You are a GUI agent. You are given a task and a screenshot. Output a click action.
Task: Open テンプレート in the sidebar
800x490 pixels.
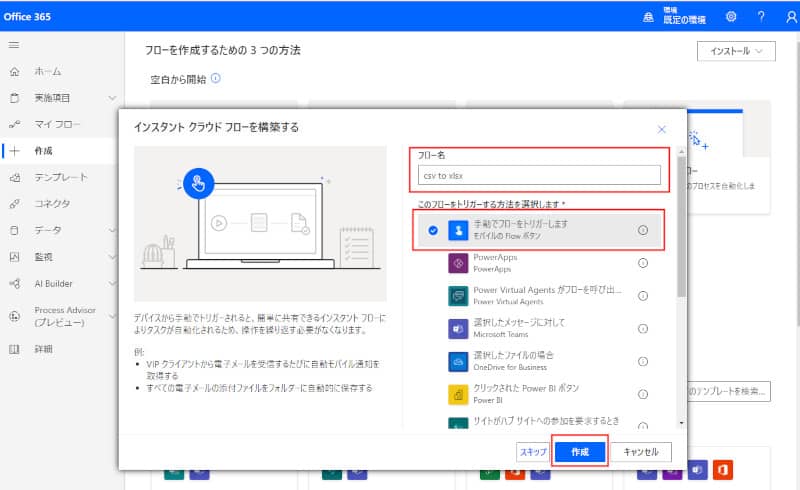[x=61, y=178]
